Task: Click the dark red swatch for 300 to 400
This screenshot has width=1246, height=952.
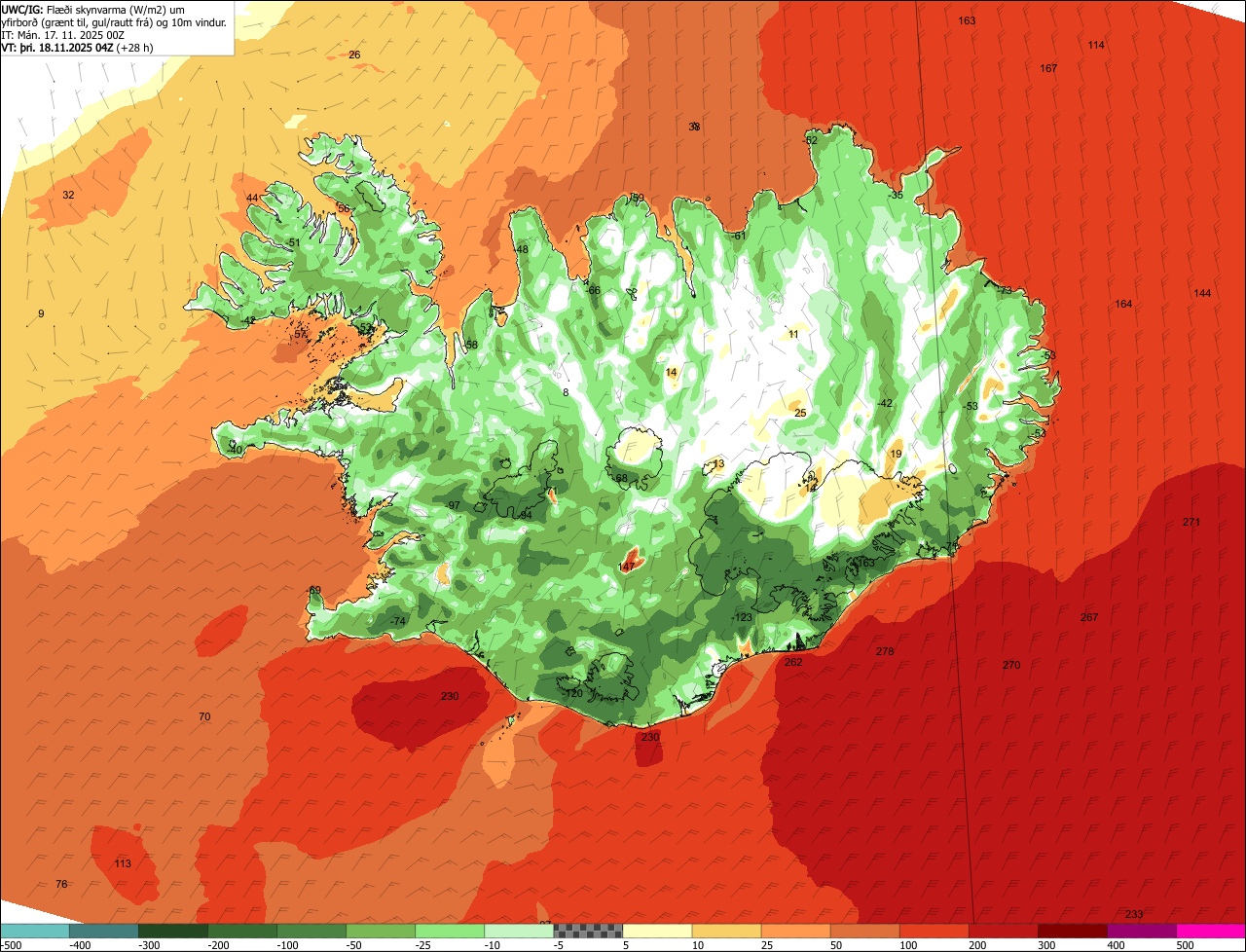Action: 1071,931
